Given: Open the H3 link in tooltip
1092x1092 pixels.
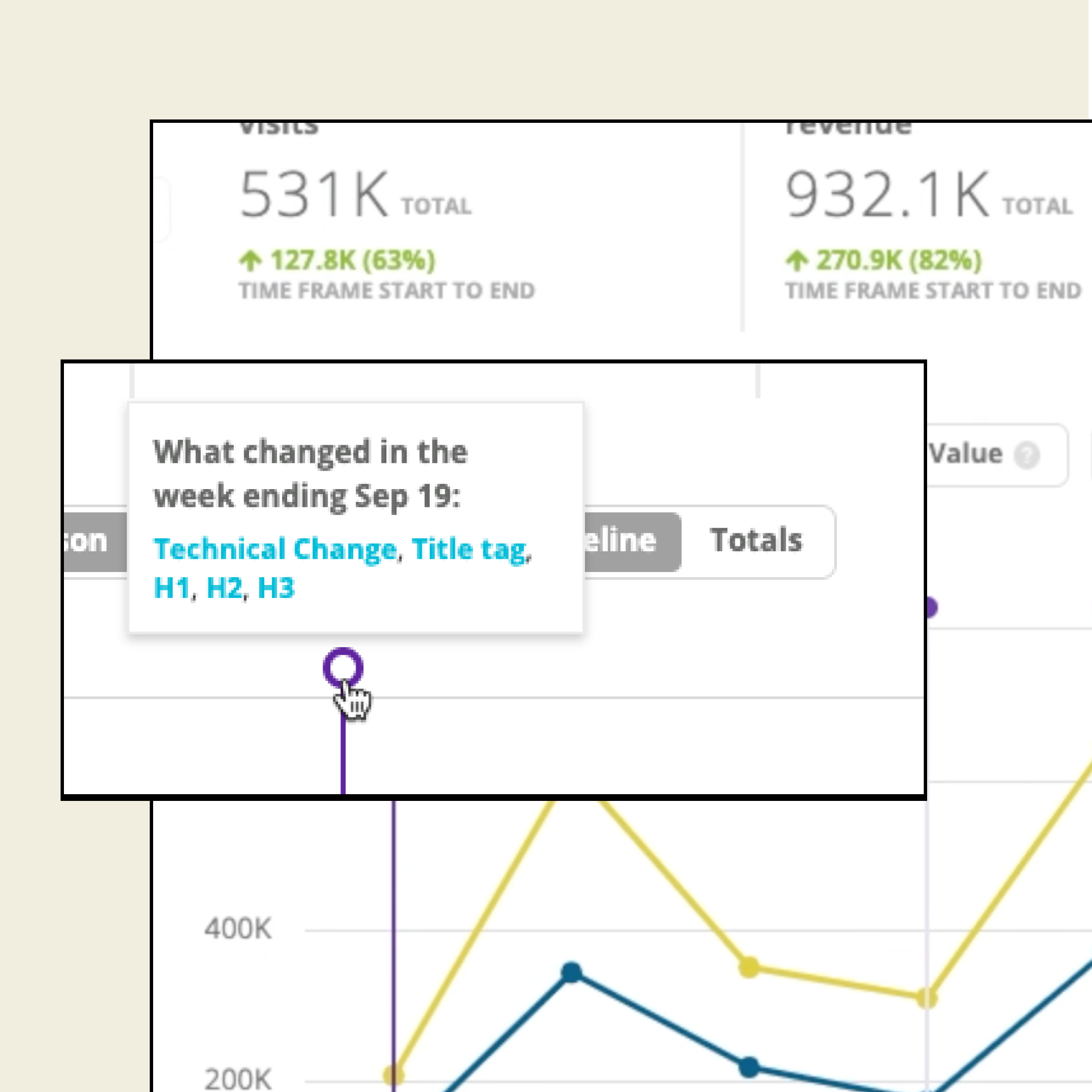Looking at the screenshot, I should [x=276, y=588].
